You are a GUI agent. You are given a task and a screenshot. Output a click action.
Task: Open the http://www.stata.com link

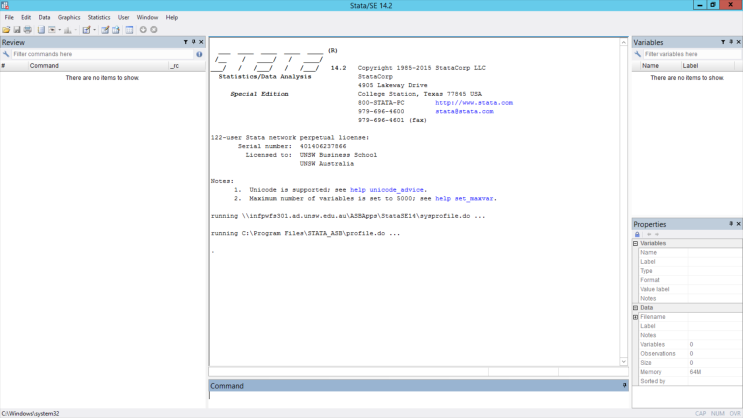click(473, 102)
